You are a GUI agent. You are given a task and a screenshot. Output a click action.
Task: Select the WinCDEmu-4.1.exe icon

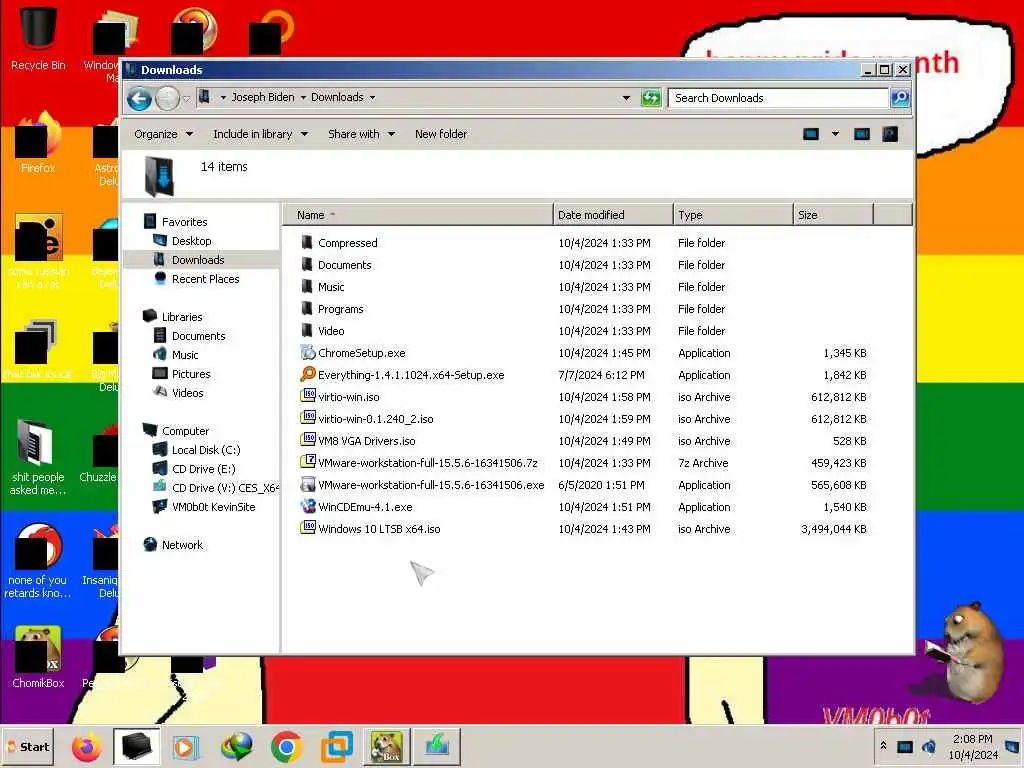[308, 507]
